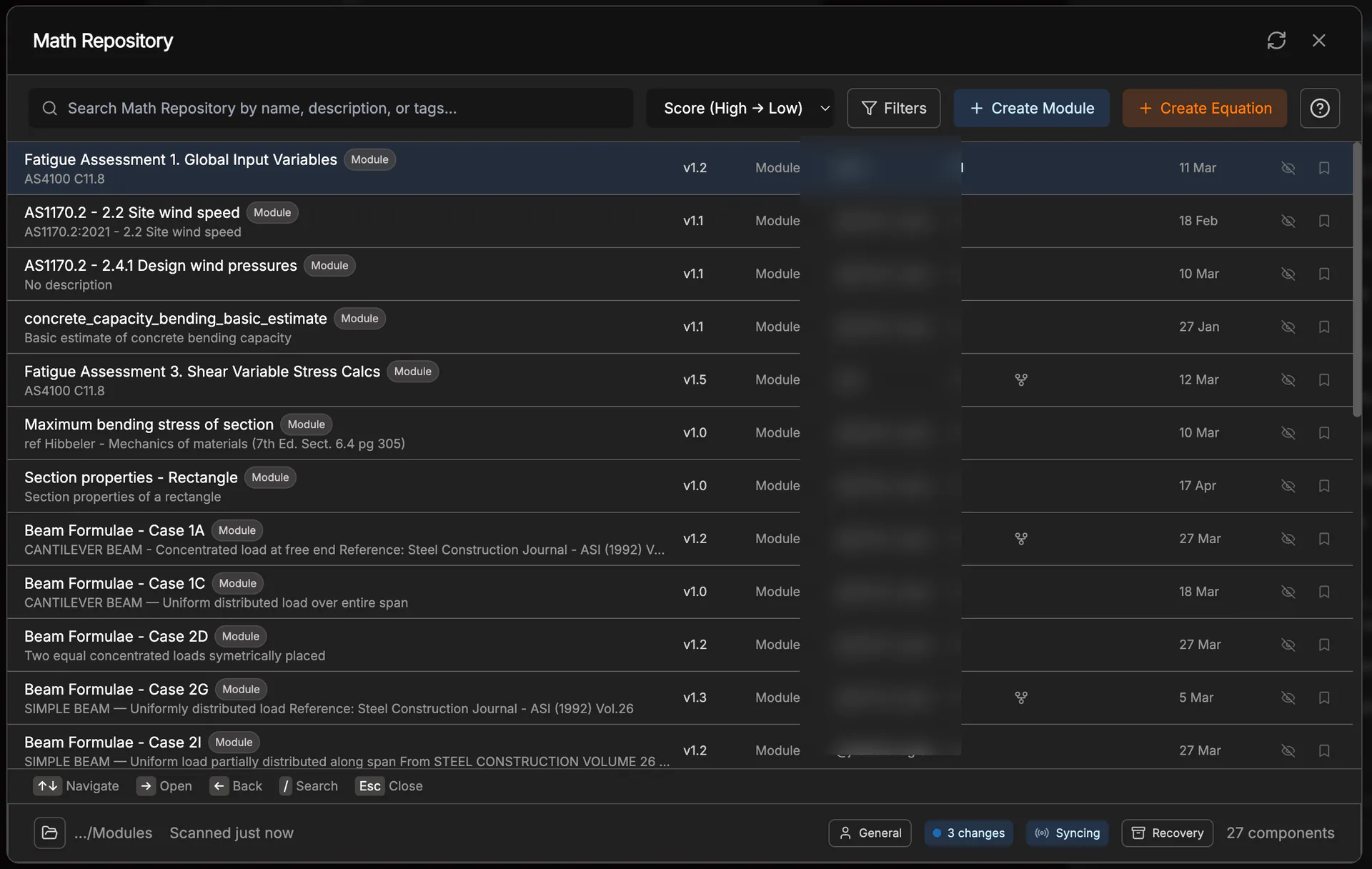Open the help question-mark icon
1372x869 pixels.
(1320, 108)
